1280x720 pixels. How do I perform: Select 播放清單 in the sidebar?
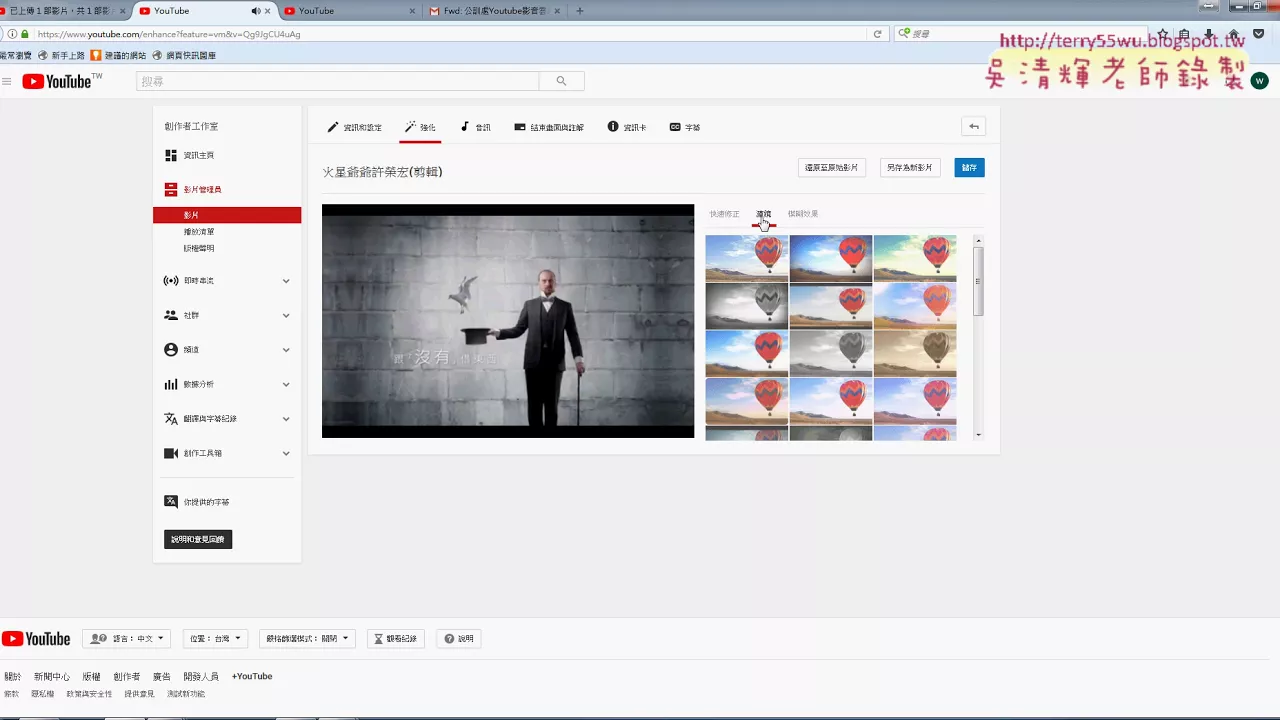(199, 232)
